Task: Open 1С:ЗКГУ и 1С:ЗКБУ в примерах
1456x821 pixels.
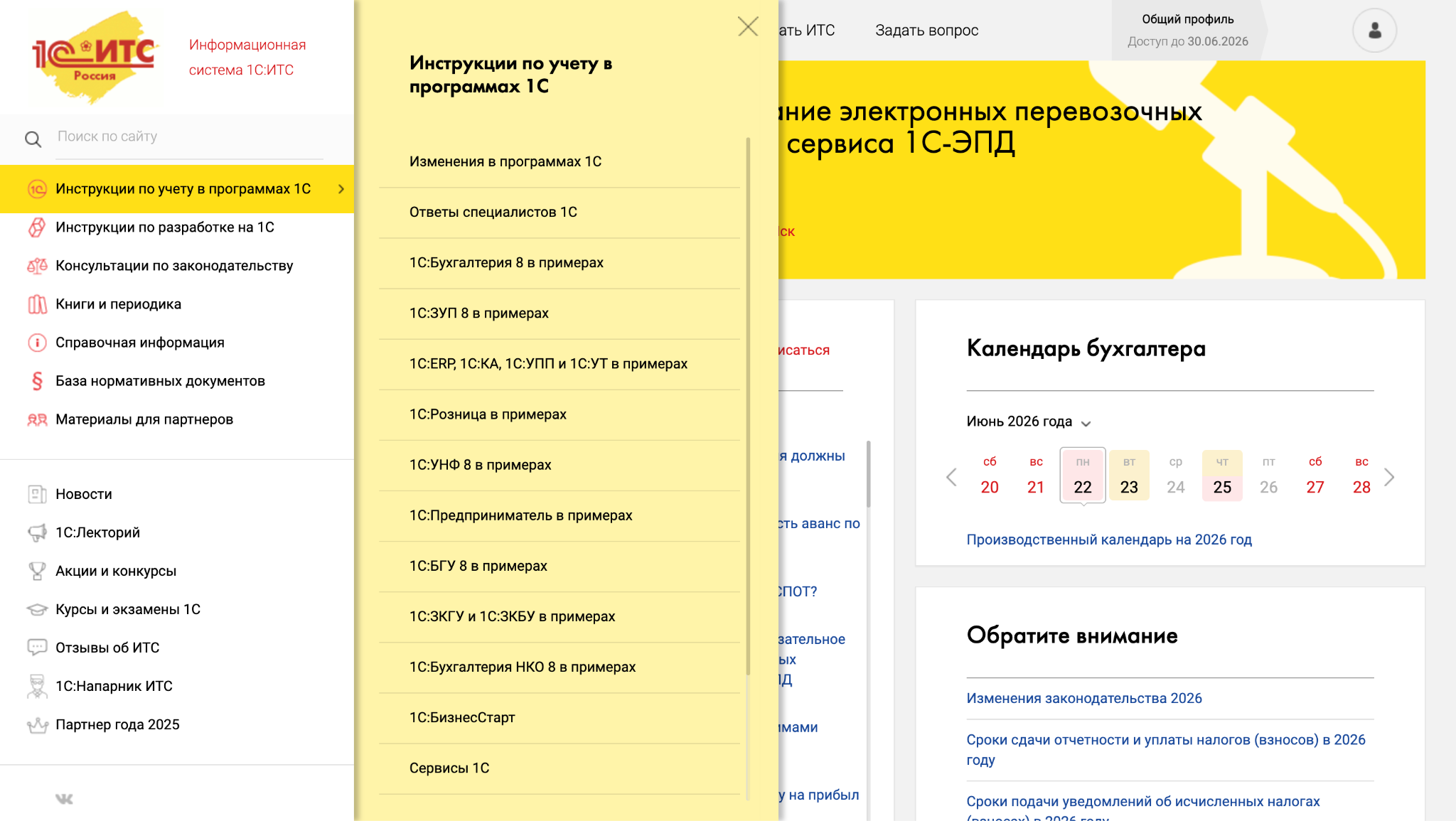Action: (x=560, y=616)
